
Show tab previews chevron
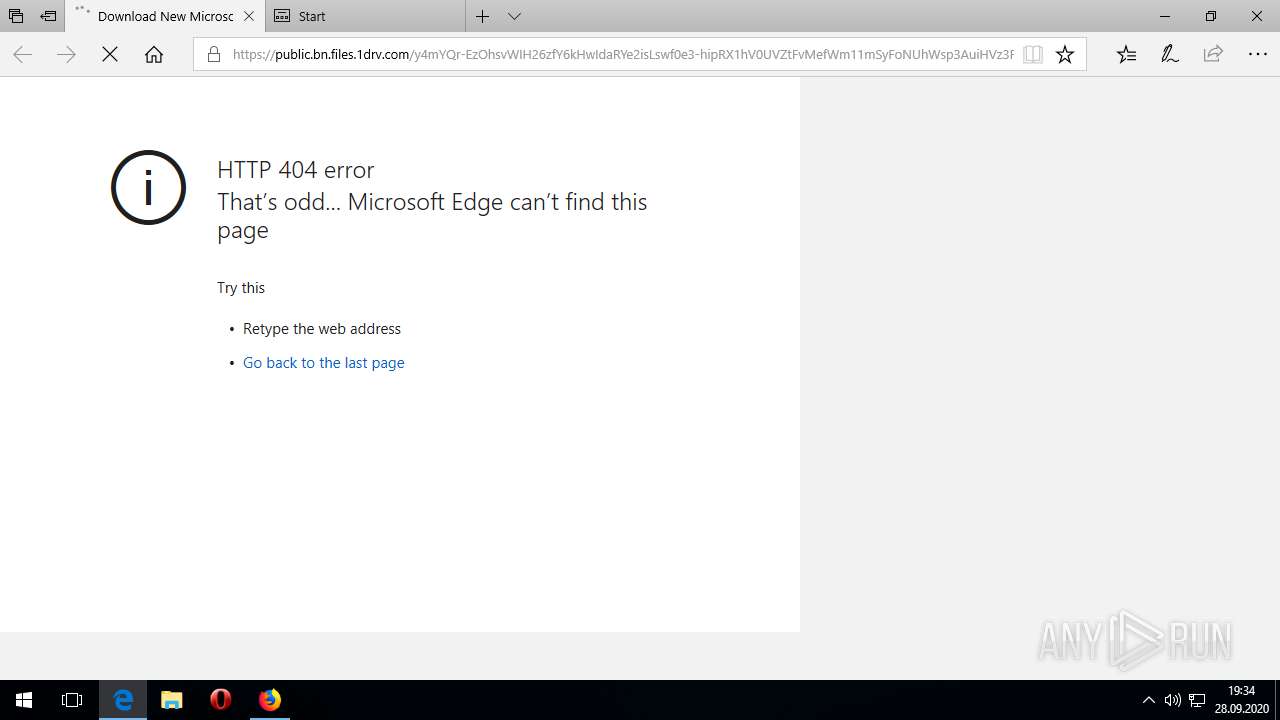(x=514, y=16)
